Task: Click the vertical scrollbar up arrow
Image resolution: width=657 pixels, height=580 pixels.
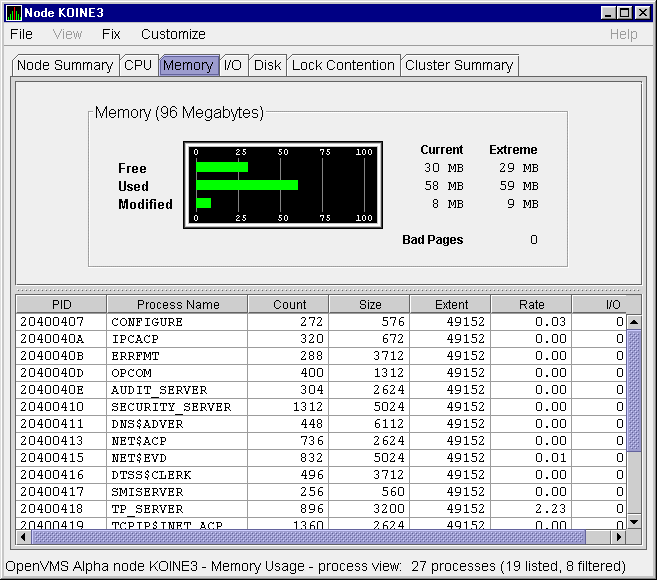Action: pyautogui.click(x=634, y=322)
